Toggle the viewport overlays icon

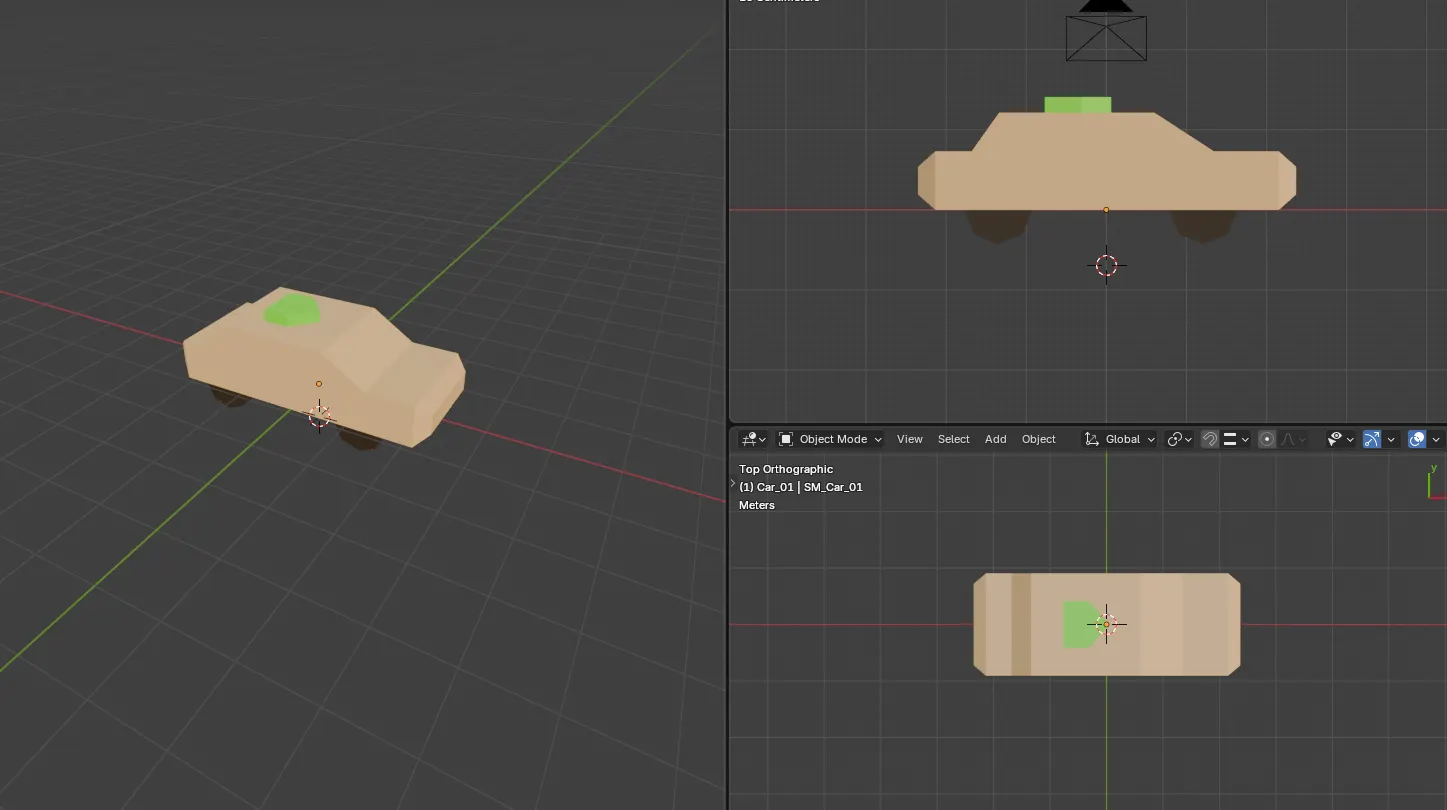(1417, 439)
